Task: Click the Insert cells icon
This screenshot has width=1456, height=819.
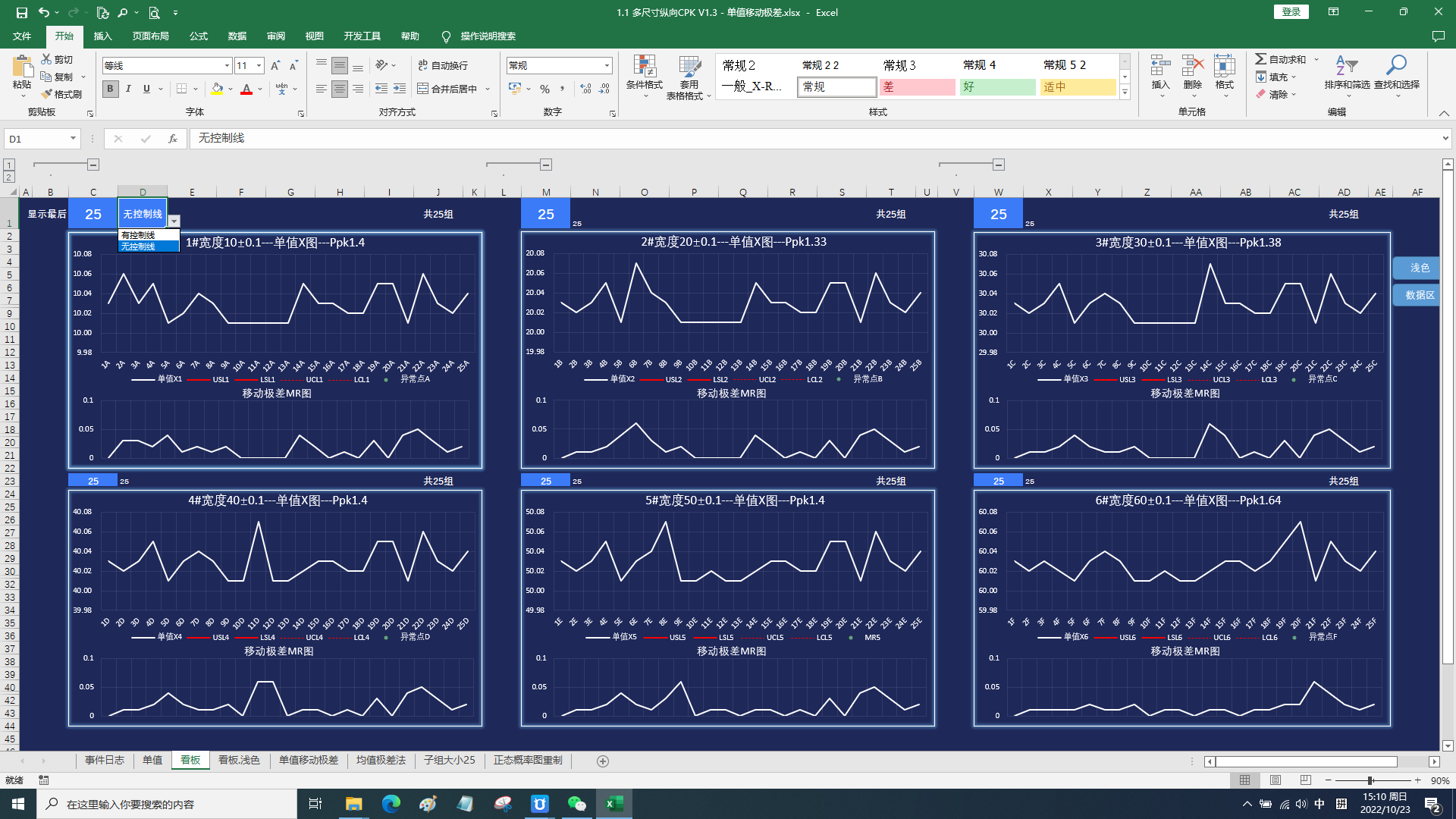Action: 1160,66
